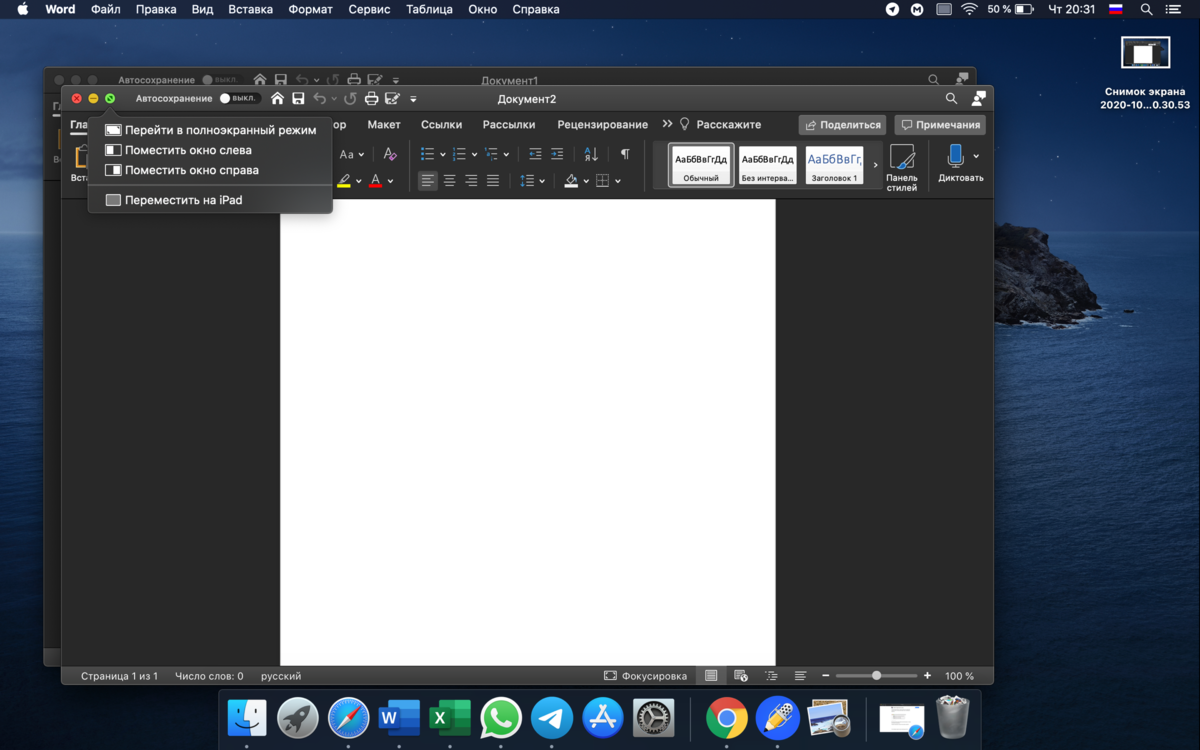Decrease paragraph indent
This screenshot has width=1200, height=750.
pos(535,154)
